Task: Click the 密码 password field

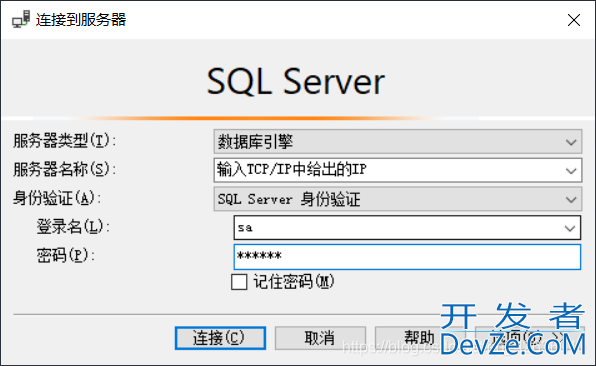Action: click(x=407, y=257)
